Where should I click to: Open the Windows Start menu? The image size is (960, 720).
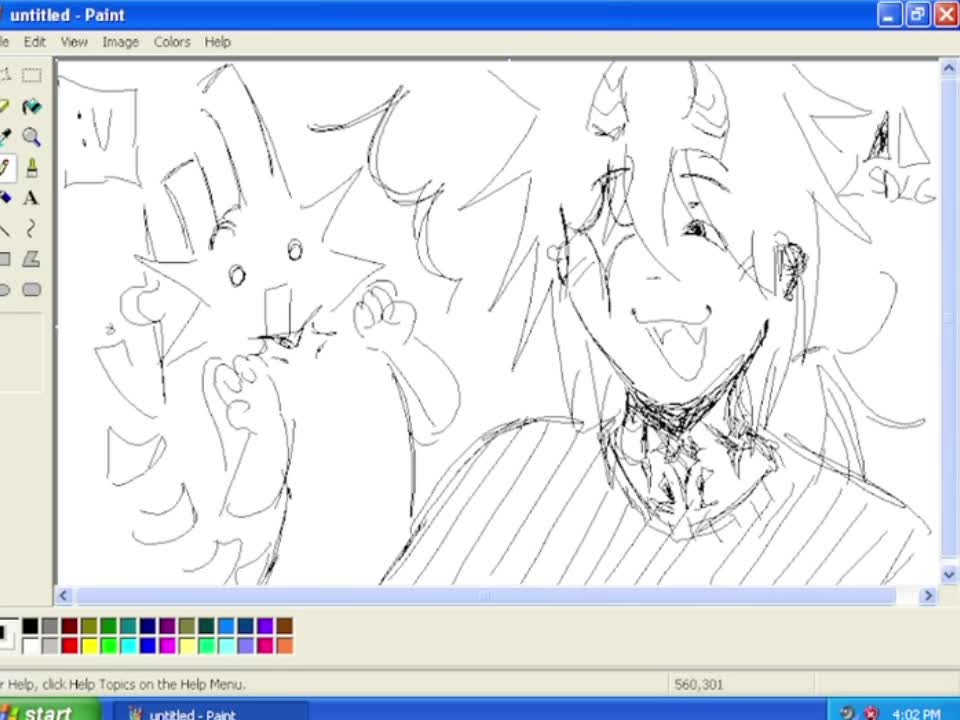49,710
